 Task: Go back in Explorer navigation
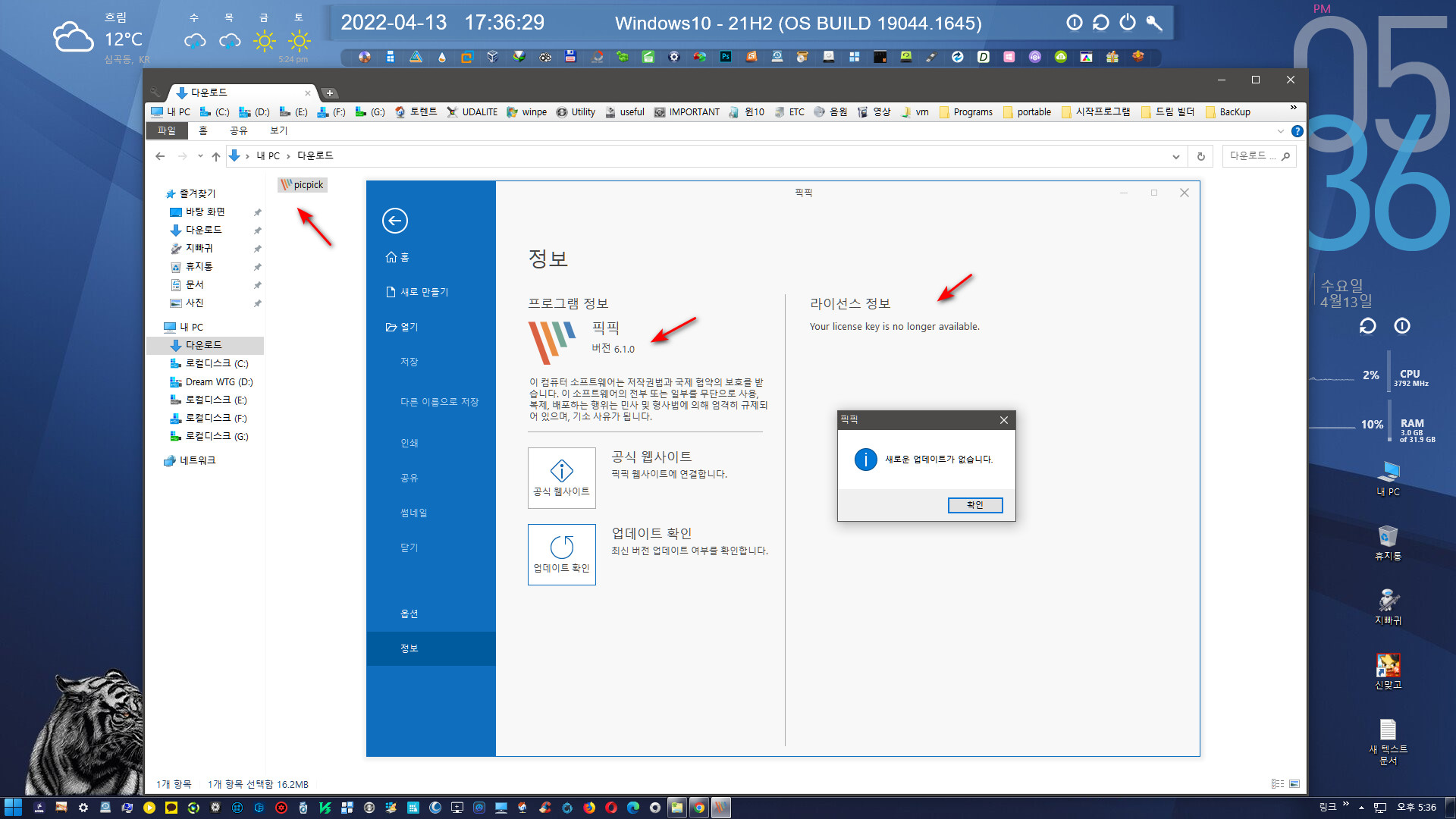pyautogui.click(x=160, y=156)
